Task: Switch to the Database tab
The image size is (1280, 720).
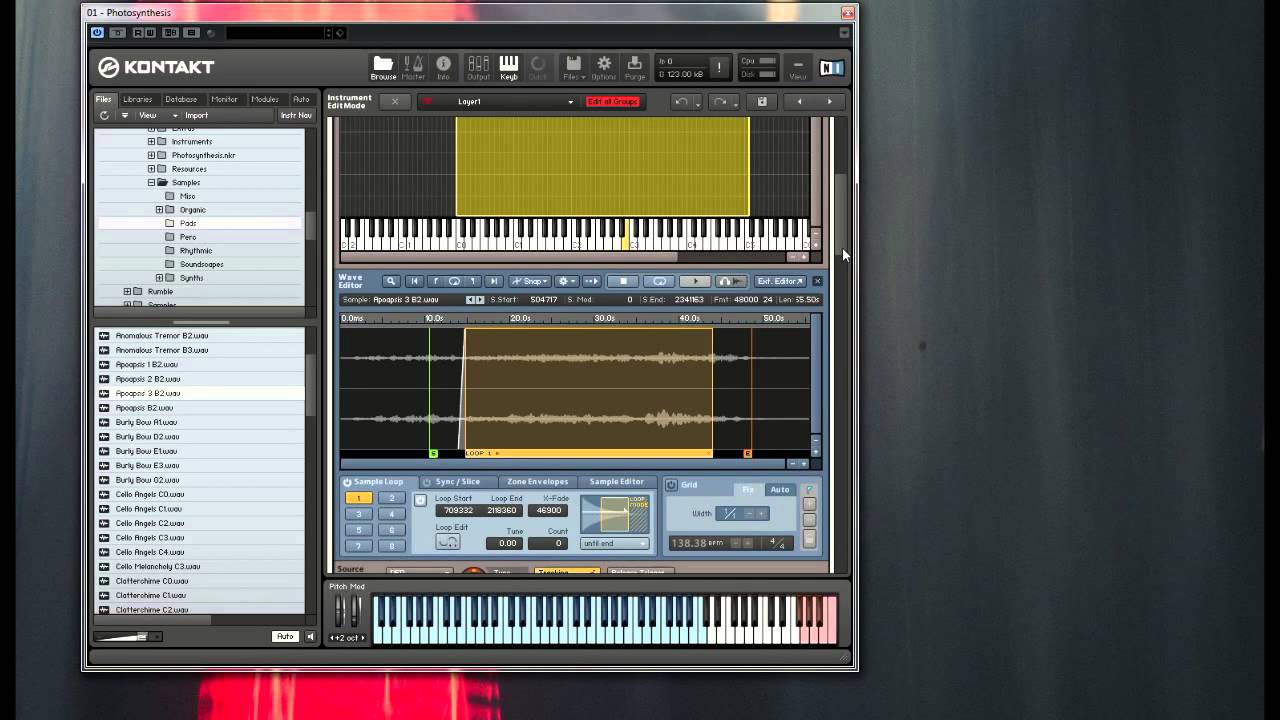Action: click(x=181, y=99)
